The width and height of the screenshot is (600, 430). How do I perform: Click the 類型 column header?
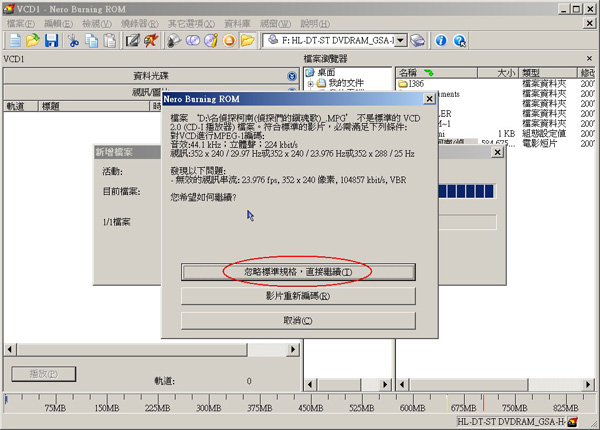pos(548,73)
